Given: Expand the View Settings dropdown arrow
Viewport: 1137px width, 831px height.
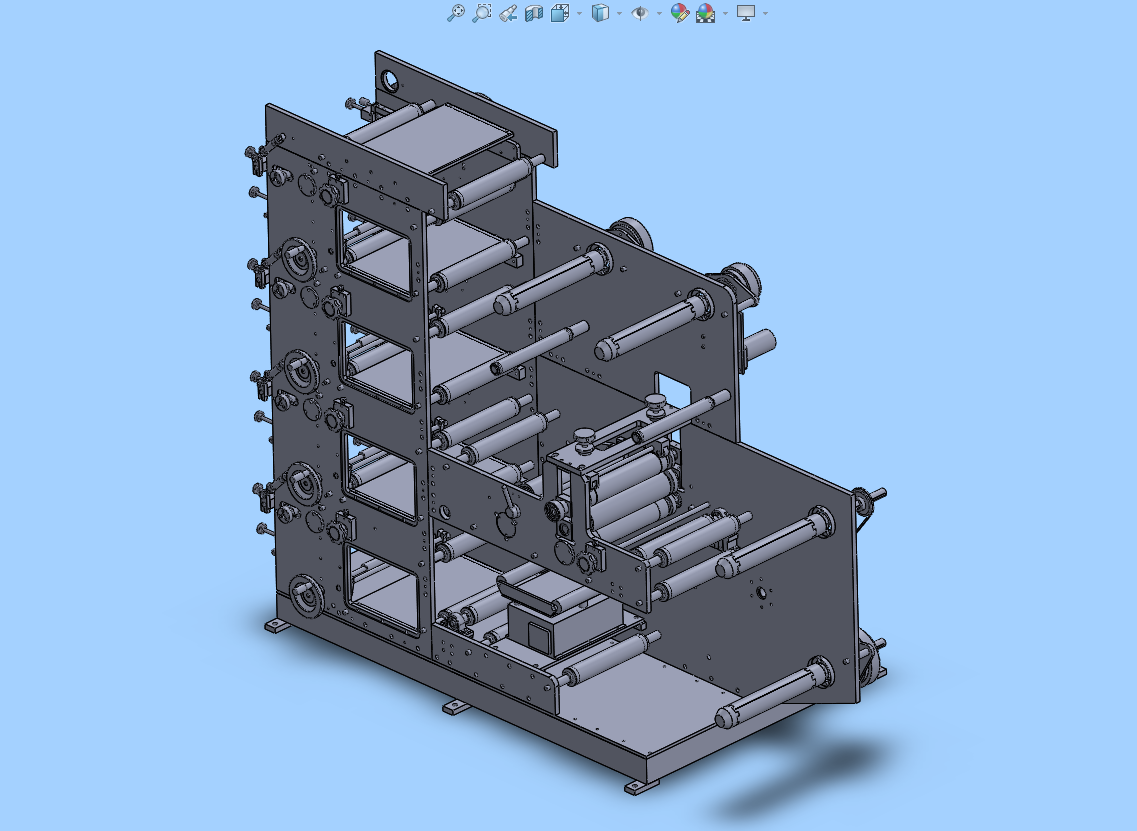Looking at the screenshot, I should point(766,13).
